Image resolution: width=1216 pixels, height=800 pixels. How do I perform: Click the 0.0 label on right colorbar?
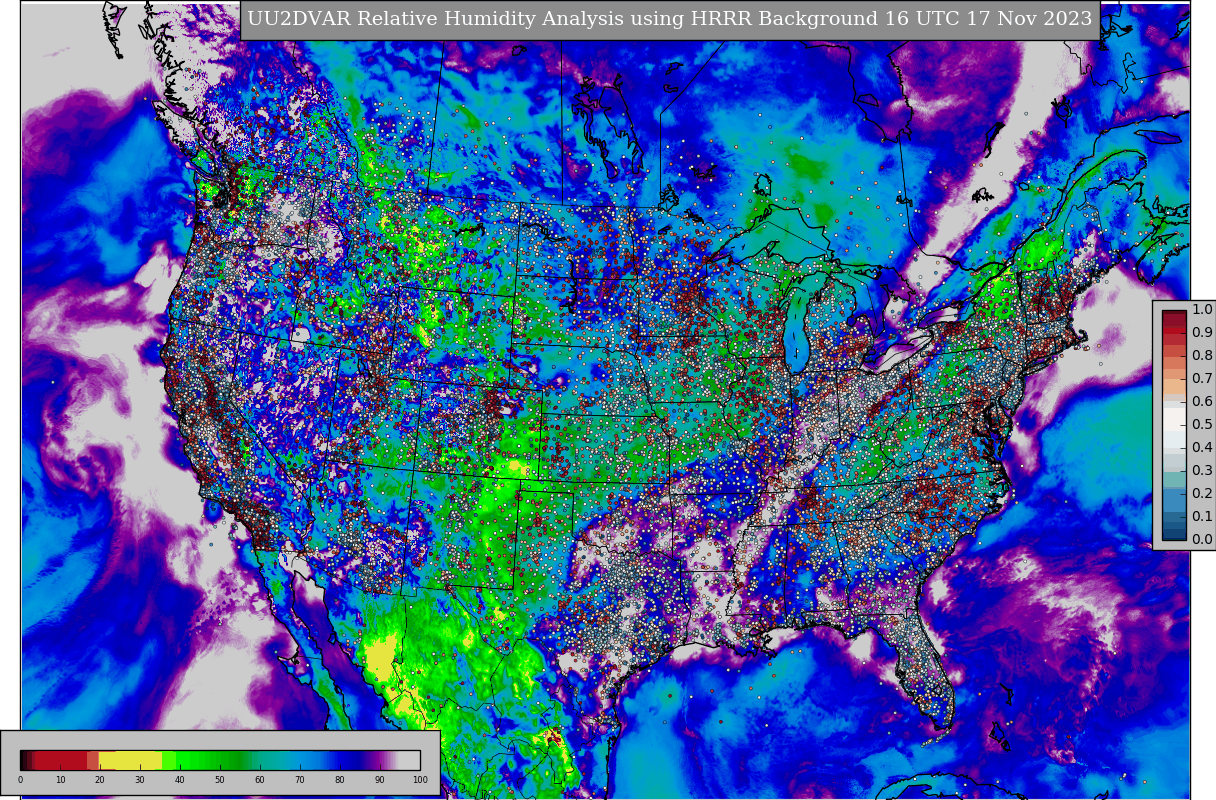pos(1202,540)
